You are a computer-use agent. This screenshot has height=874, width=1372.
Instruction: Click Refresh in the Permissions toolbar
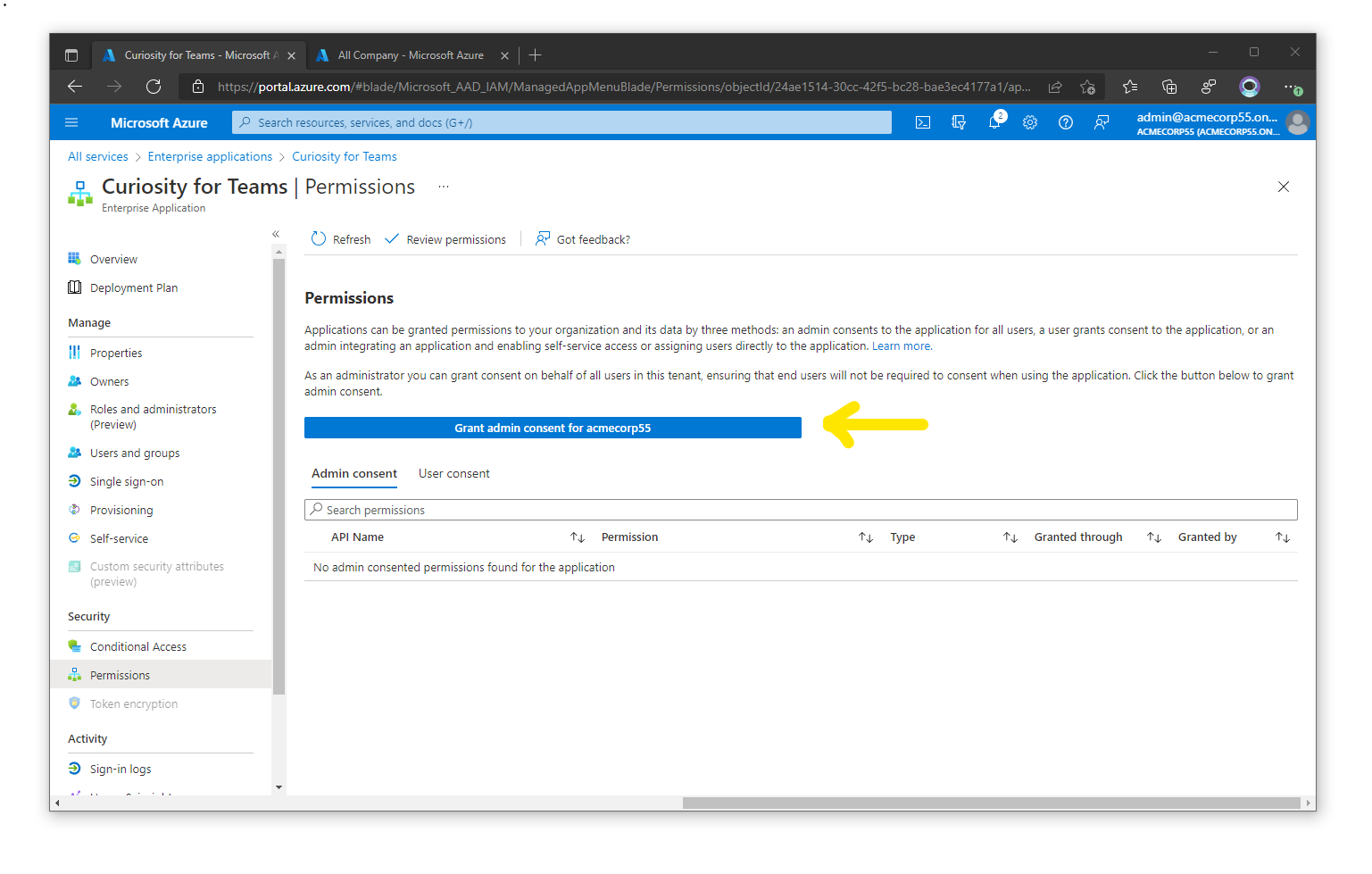[x=340, y=239]
